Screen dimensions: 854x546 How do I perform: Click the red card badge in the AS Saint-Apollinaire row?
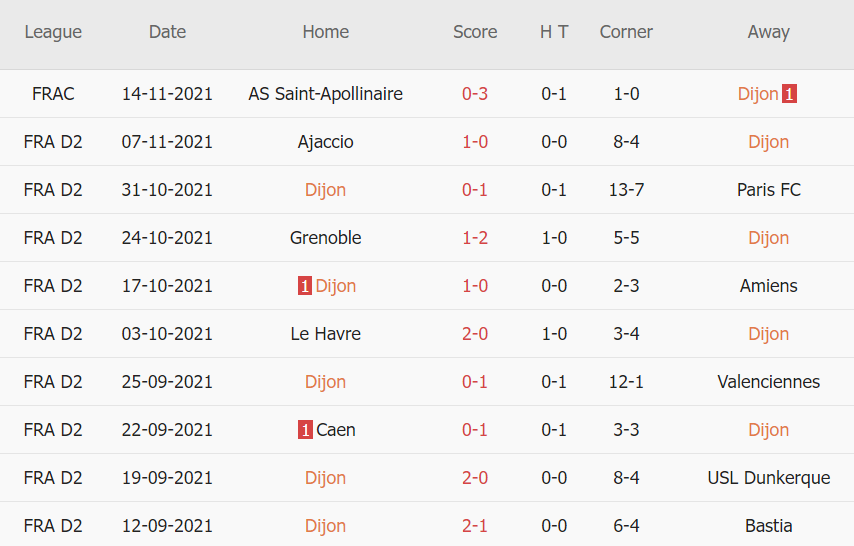790,94
